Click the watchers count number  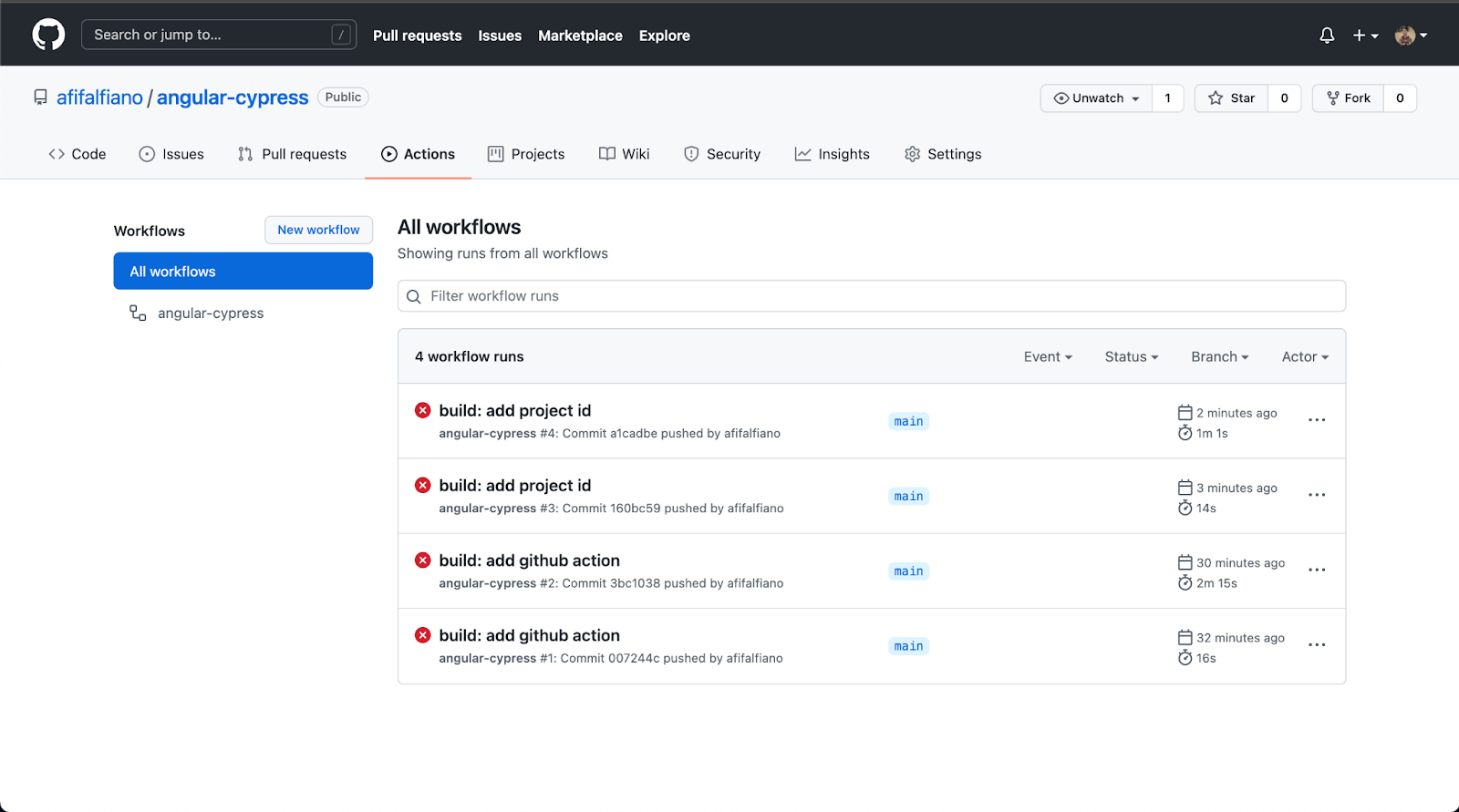point(1167,98)
